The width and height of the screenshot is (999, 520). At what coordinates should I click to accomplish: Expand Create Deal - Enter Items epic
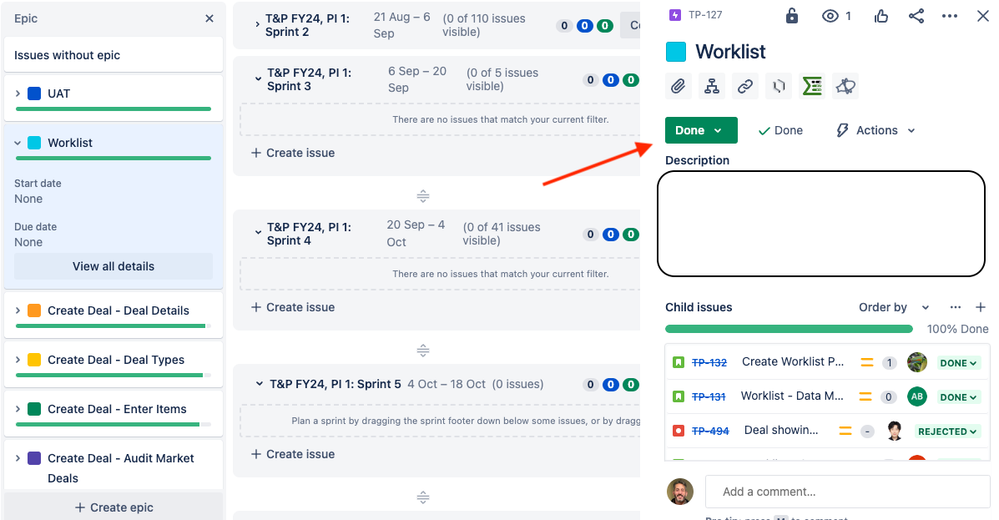[18, 408]
